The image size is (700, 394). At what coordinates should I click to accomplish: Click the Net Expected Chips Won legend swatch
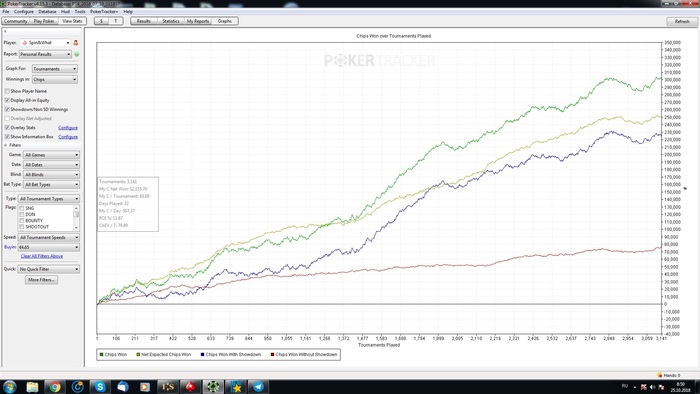click(x=138, y=354)
